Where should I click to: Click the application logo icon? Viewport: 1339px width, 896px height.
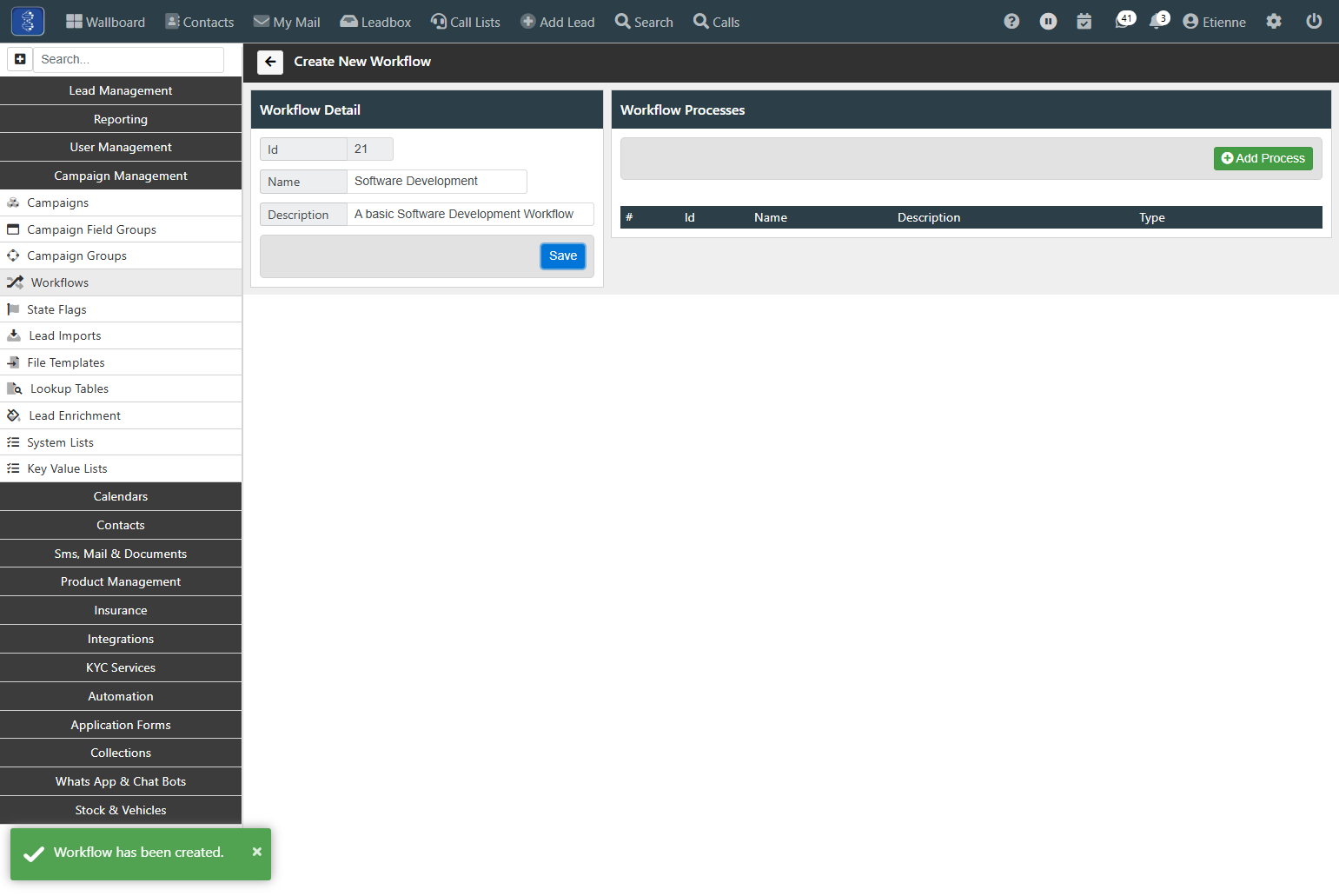coord(28,21)
